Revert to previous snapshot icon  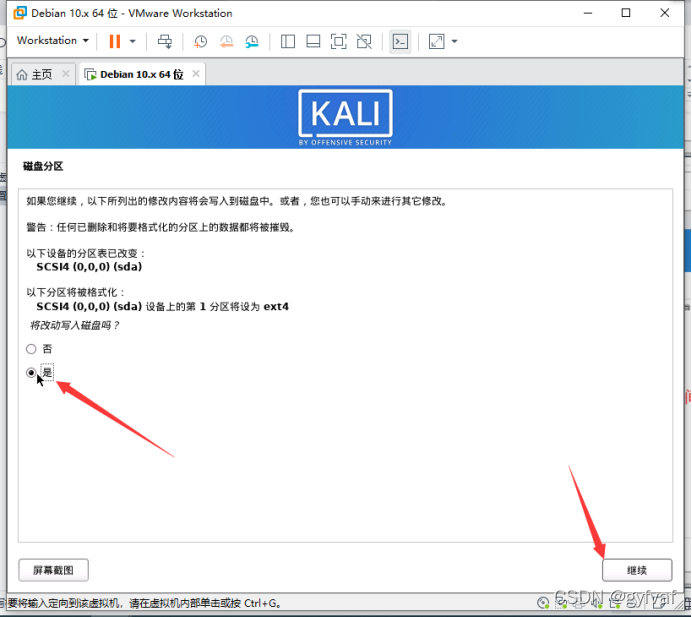coord(226,41)
